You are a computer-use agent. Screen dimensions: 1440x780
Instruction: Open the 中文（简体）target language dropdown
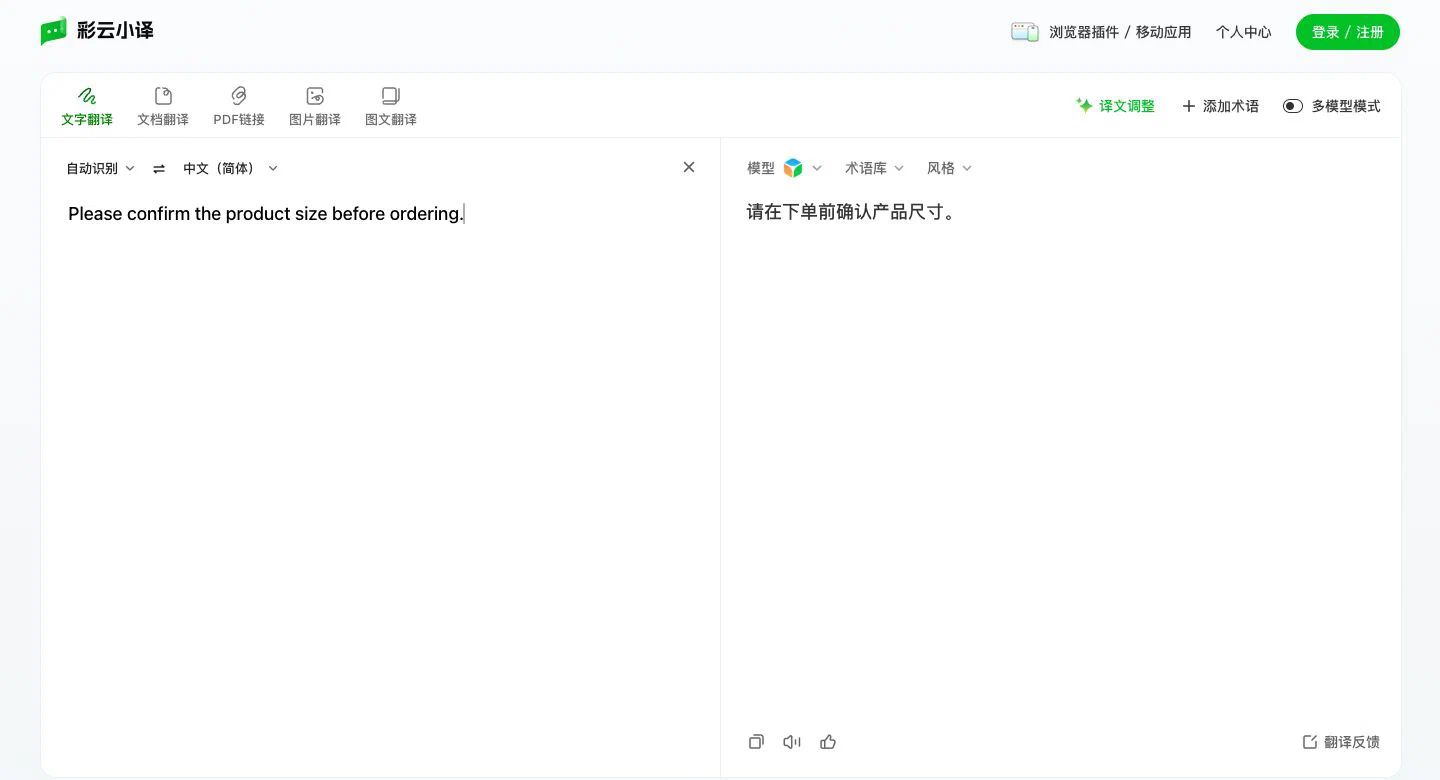click(230, 169)
